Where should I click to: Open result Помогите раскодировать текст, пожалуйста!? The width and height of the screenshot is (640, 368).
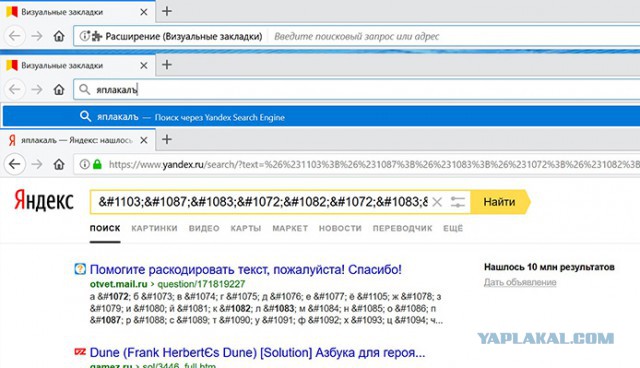(x=245, y=269)
